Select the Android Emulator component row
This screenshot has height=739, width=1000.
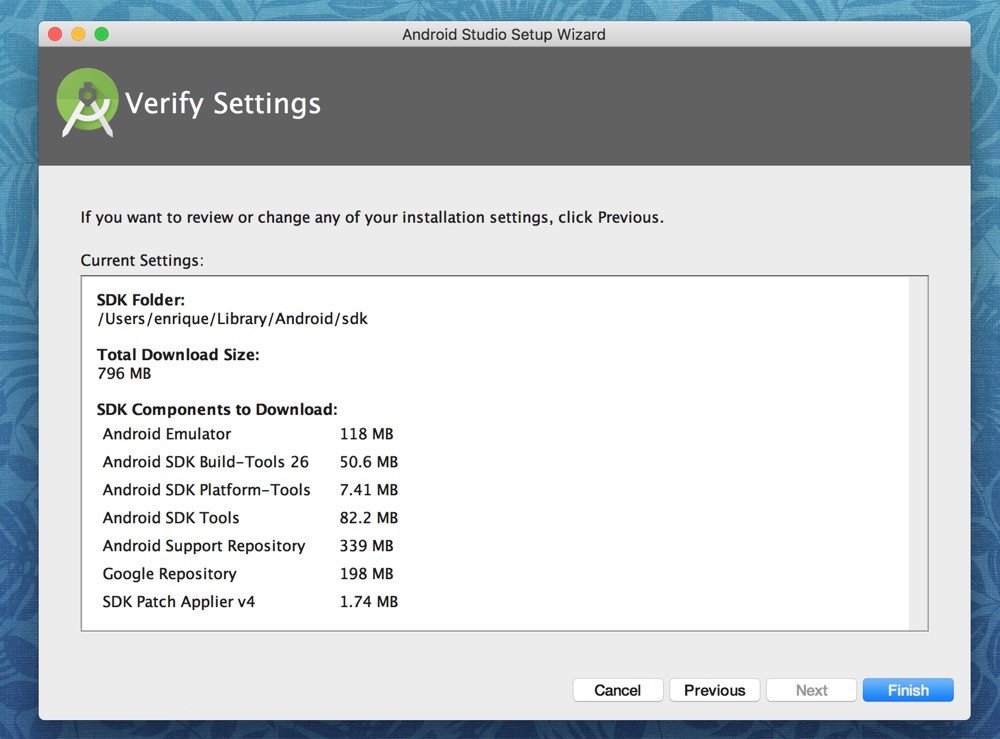click(x=167, y=434)
